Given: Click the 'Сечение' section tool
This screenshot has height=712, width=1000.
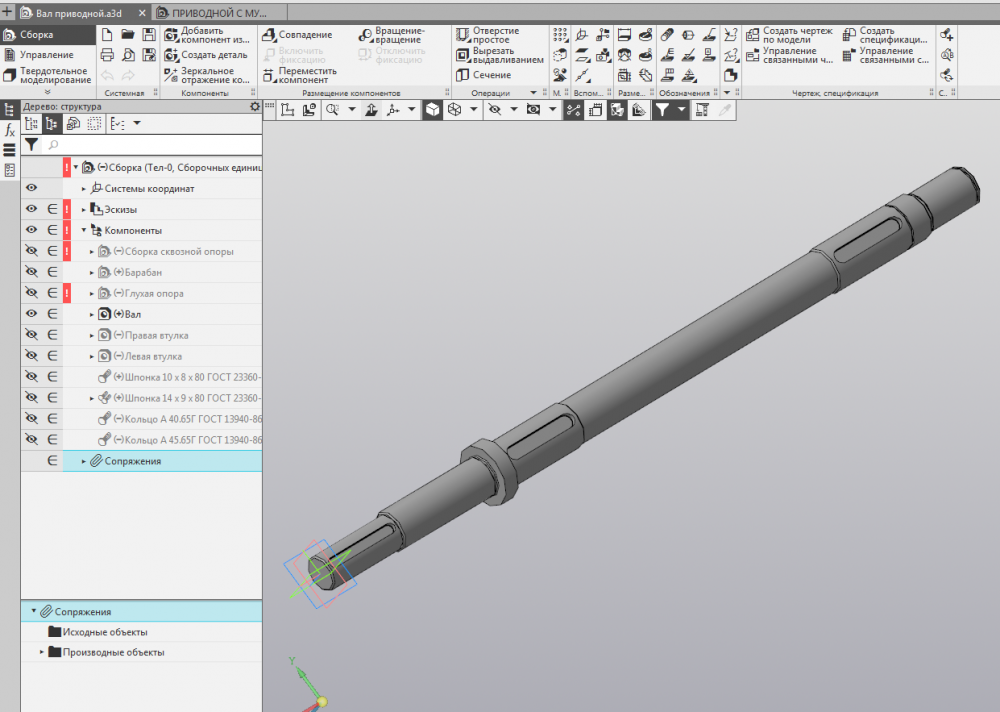Looking at the screenshot, I should [x=462, y=75].
